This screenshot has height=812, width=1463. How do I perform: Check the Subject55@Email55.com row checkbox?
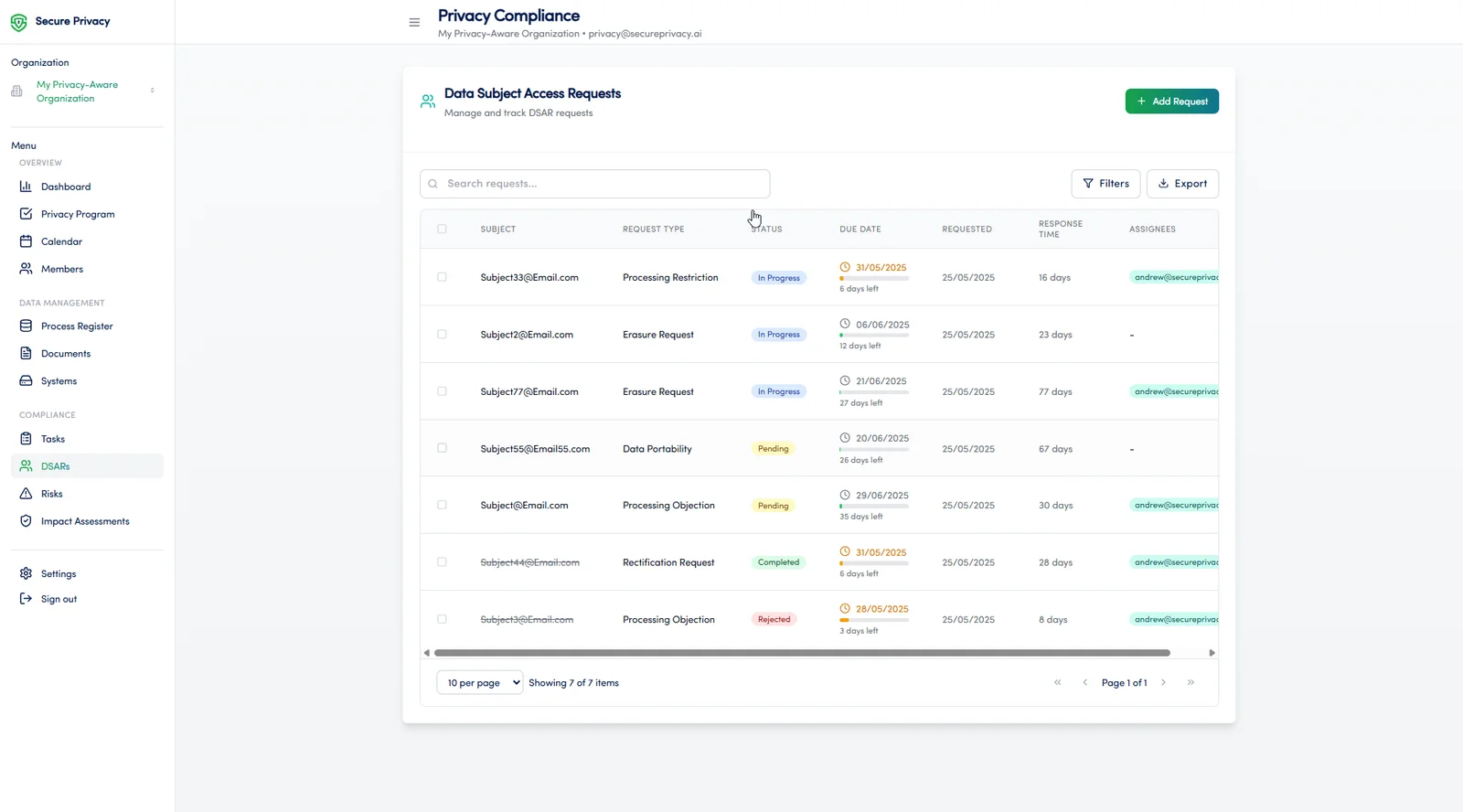442,448
